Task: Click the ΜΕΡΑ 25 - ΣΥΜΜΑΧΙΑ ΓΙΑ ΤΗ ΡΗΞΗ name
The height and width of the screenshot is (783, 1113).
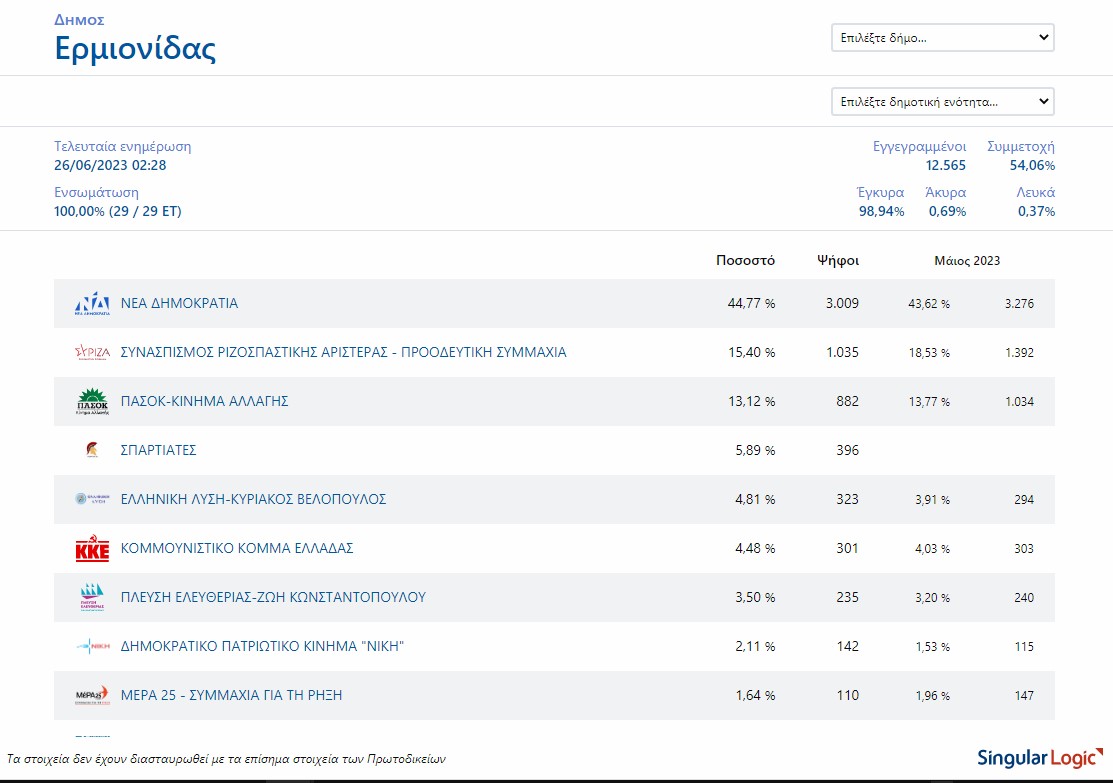Action: tap(231, 695)
